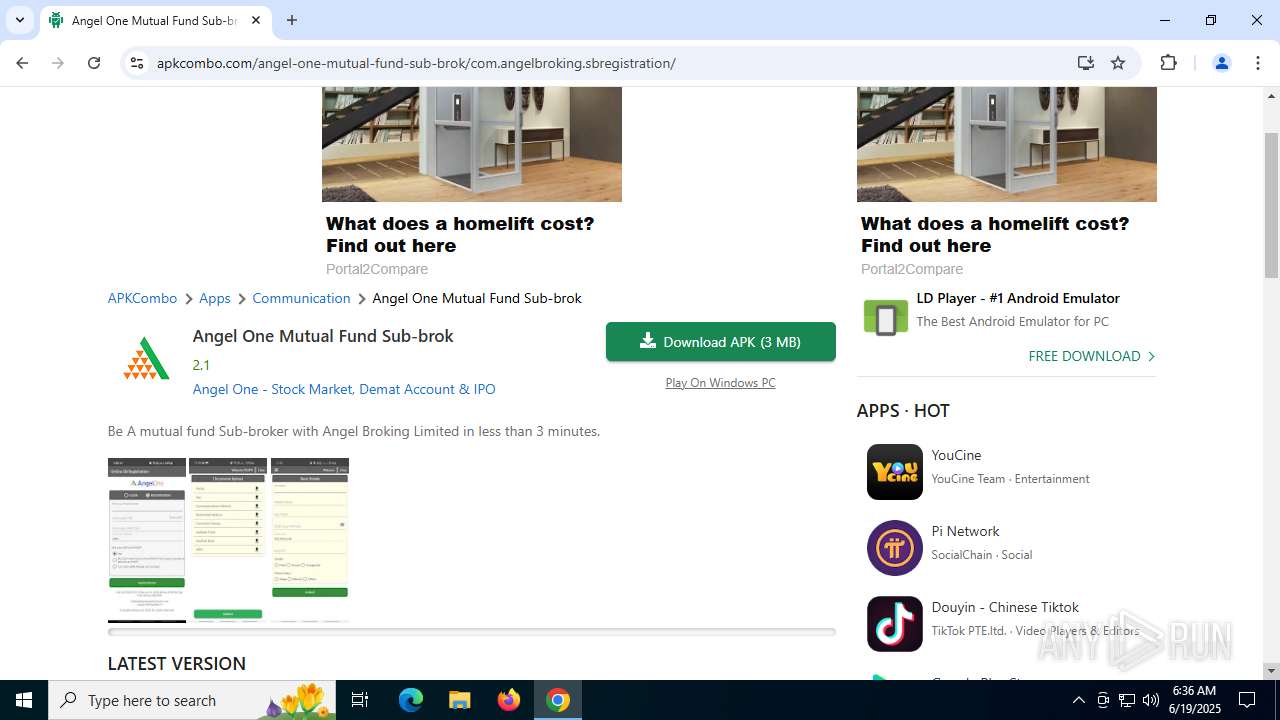This screenshot has height=720, width=1280.
Task: Open Douyin - Chinese Tiktok title link
Action: point(1005,607)
